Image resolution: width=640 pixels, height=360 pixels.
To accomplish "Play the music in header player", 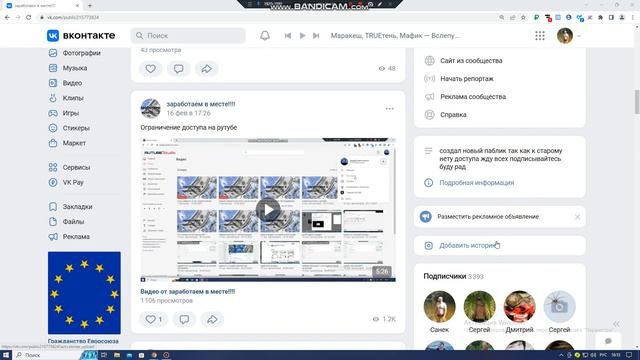I will pyautogui.click(x=302, y=36).
